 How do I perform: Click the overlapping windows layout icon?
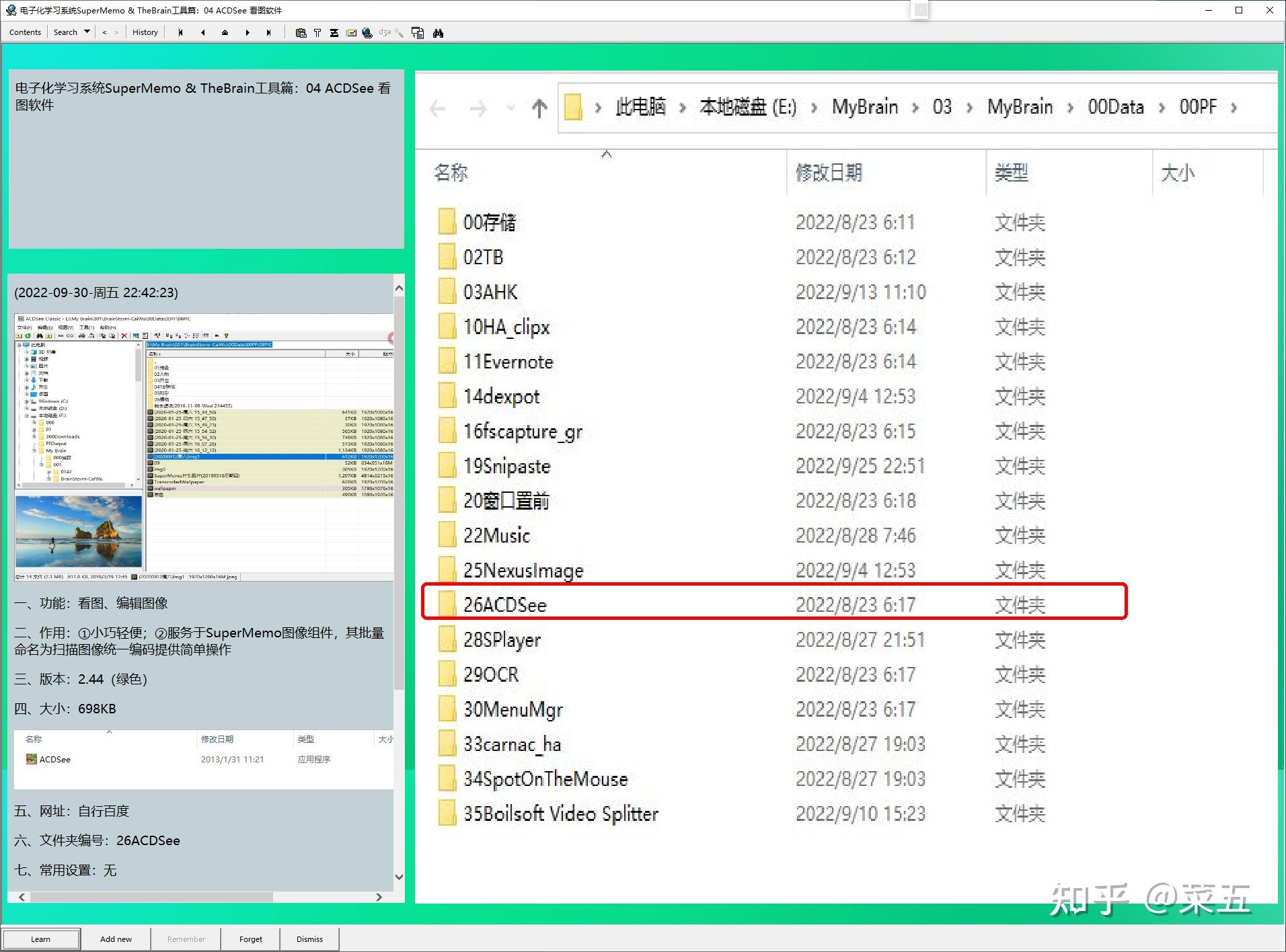click(418, 32)
